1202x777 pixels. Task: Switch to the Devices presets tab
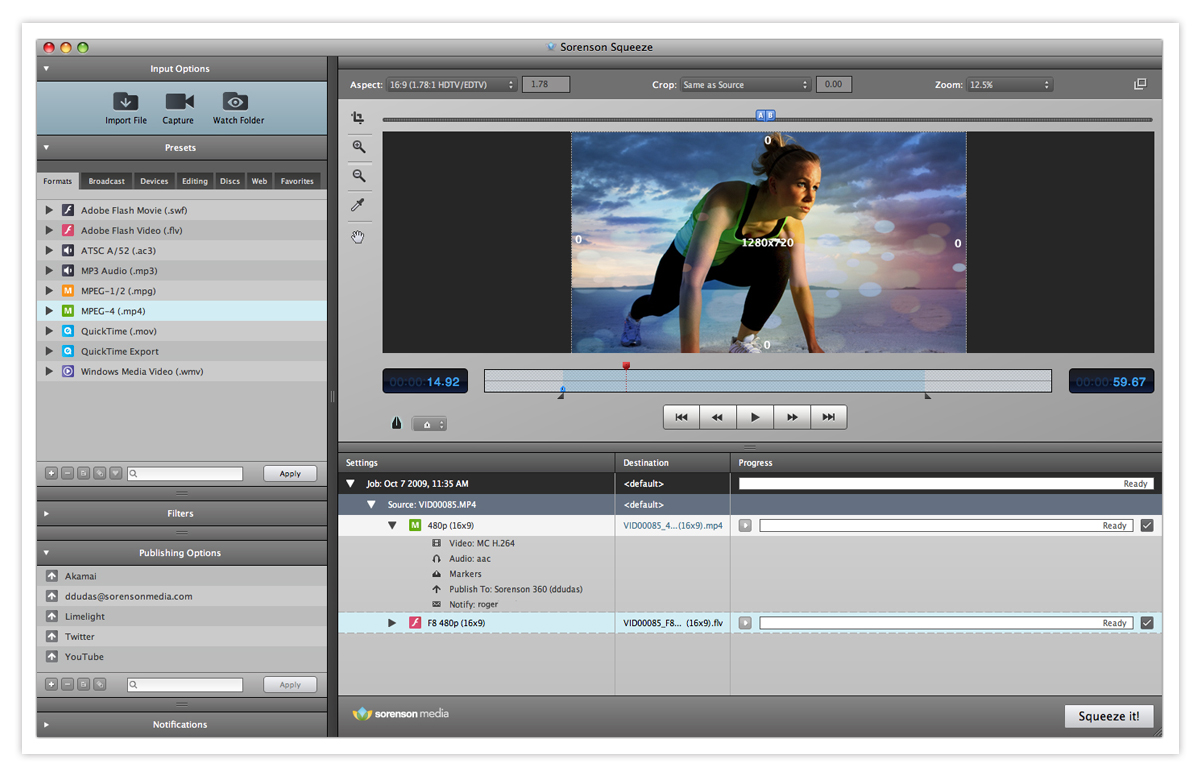tap(154, 181)
